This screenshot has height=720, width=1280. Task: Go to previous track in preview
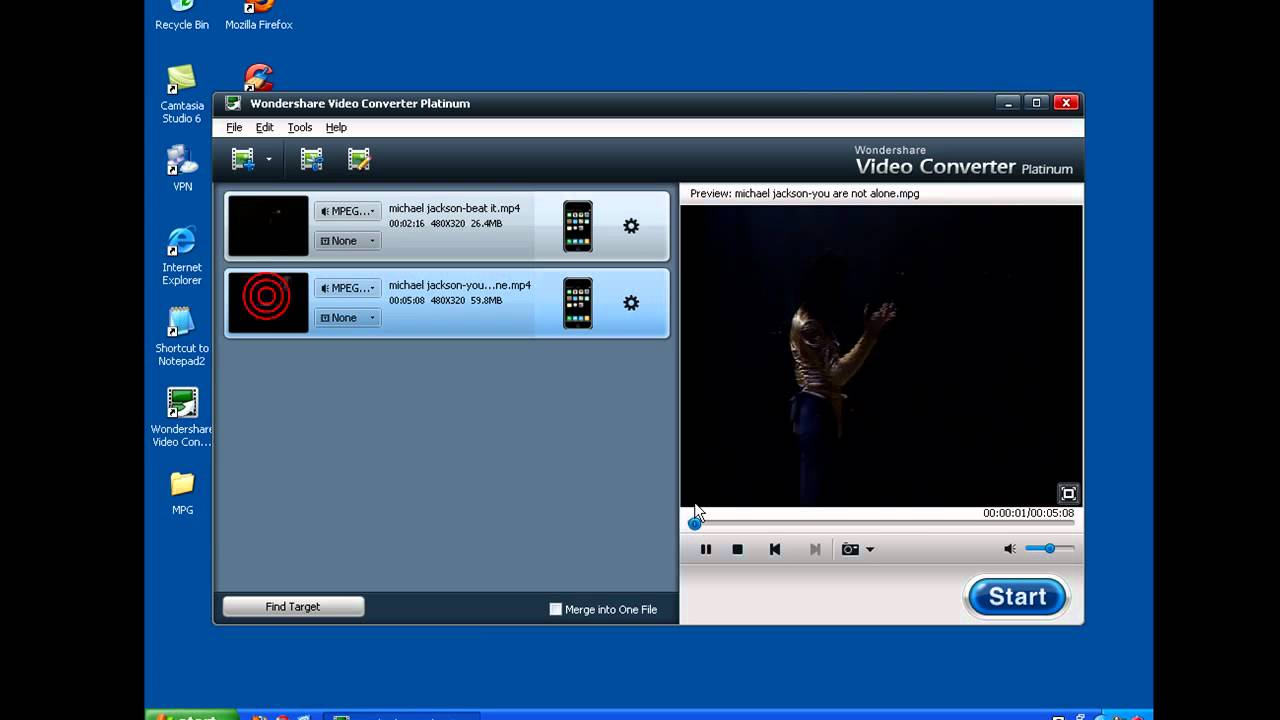point(775,549)
